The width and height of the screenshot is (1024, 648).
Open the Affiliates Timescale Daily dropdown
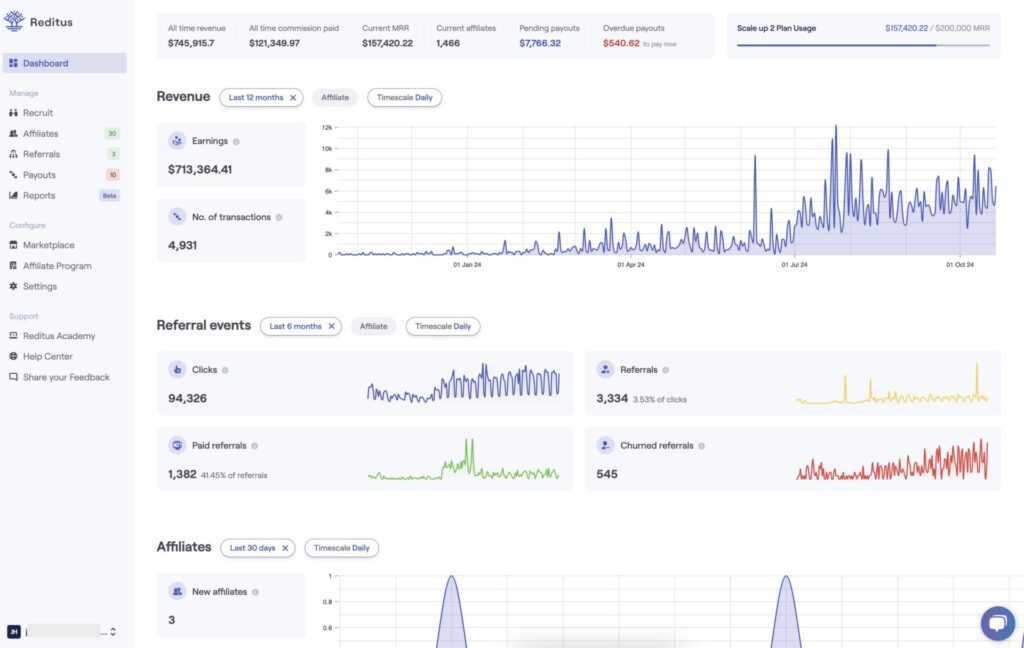(342, 548)
